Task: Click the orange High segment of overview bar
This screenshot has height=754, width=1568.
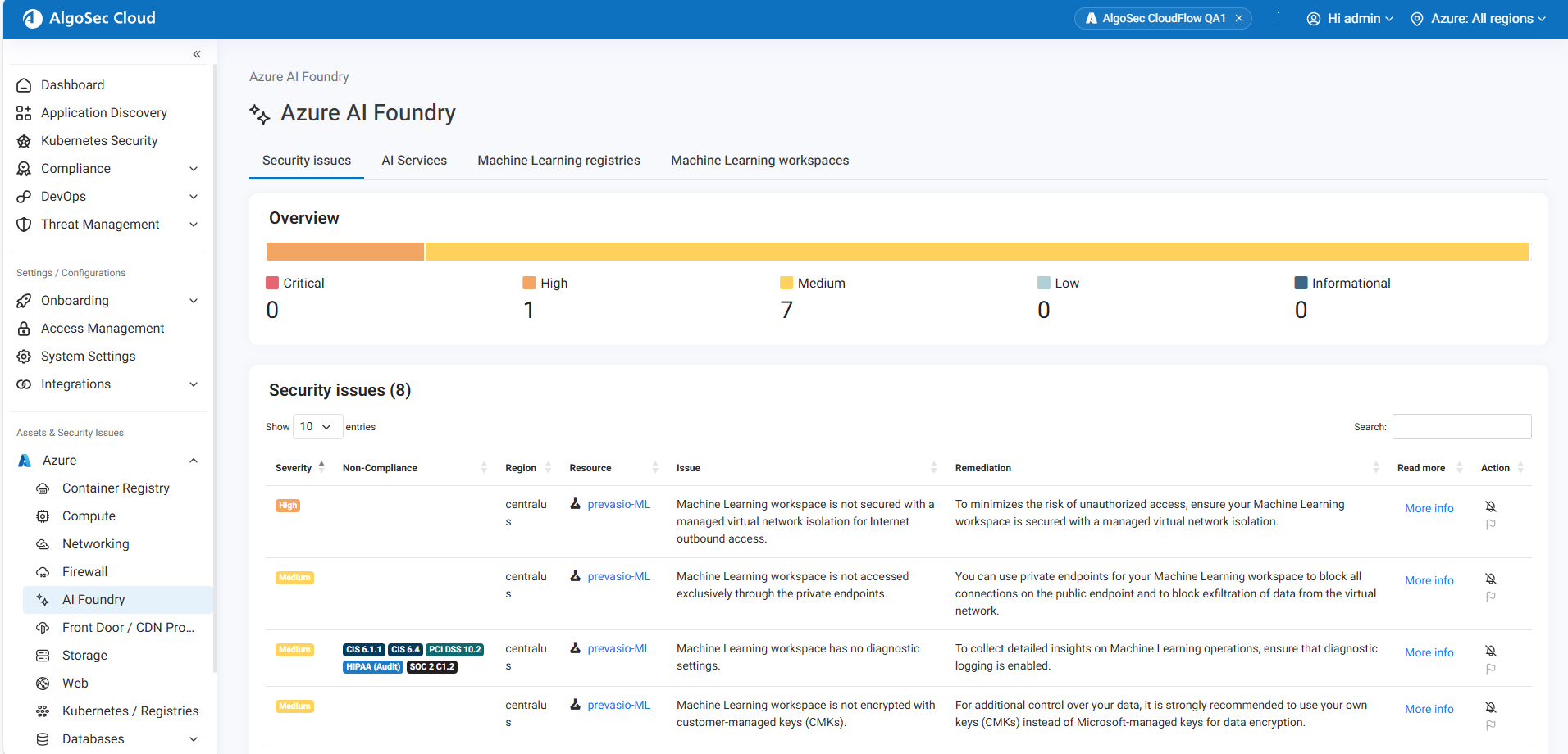Action: coord(345,252)
